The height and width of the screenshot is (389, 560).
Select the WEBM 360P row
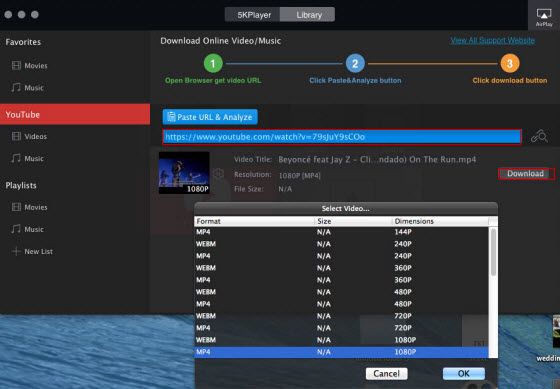click(x=341, y=268)
